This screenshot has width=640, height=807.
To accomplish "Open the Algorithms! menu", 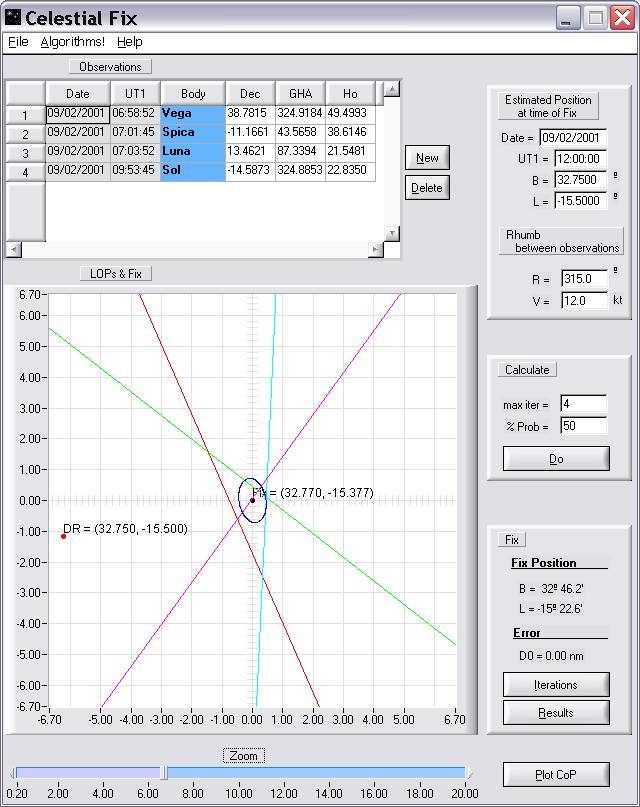I will coord(72,42).
